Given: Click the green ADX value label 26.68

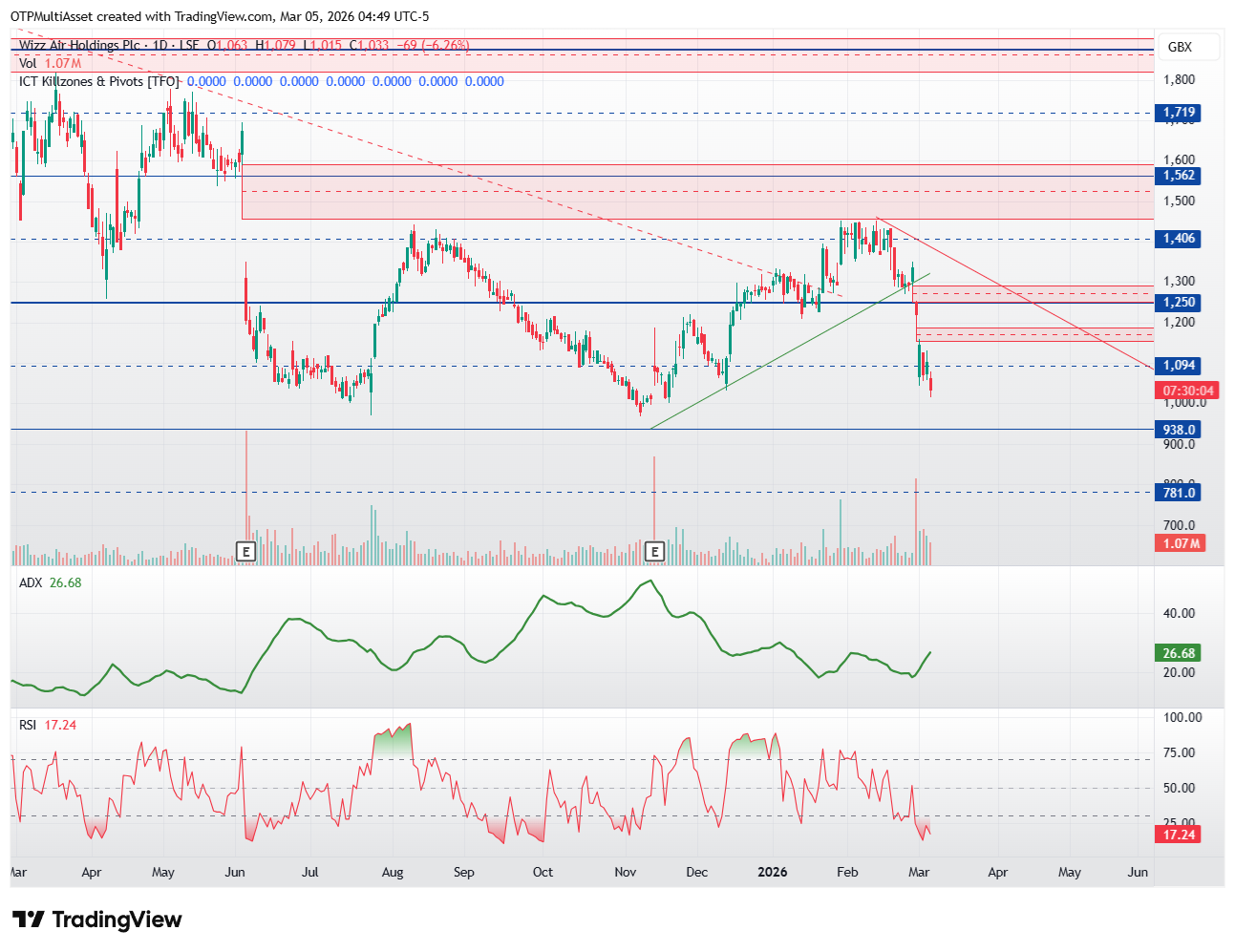Looking at the screenshot, I should pyautogui.click(x=1179, y=653).
